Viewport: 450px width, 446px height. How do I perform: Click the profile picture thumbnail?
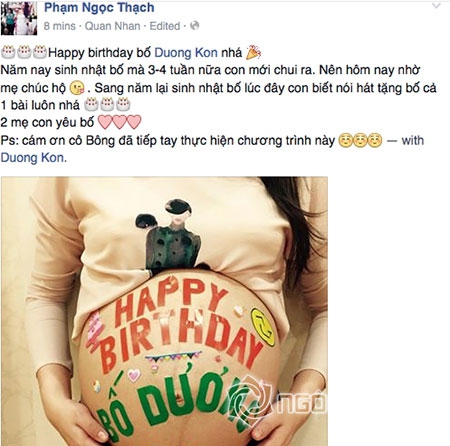tap(19, 18)
